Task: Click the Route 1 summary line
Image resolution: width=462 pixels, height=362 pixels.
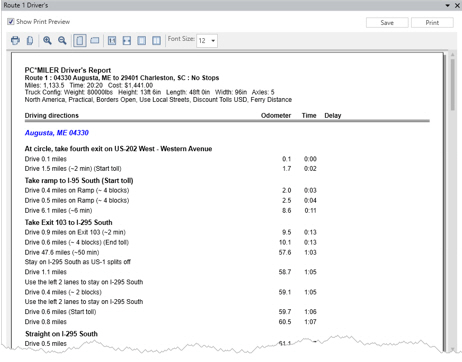Action: click(x=122, y=78)
